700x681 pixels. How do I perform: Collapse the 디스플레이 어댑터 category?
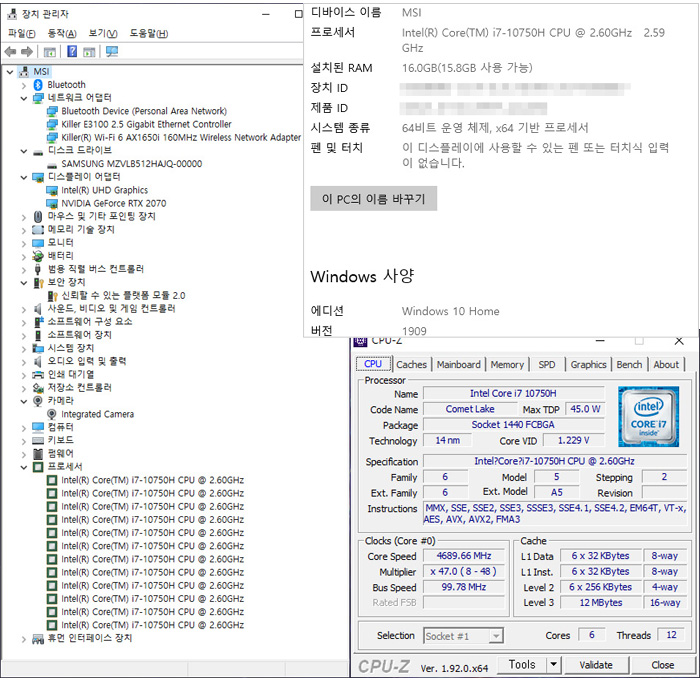(x=24, y=177)
